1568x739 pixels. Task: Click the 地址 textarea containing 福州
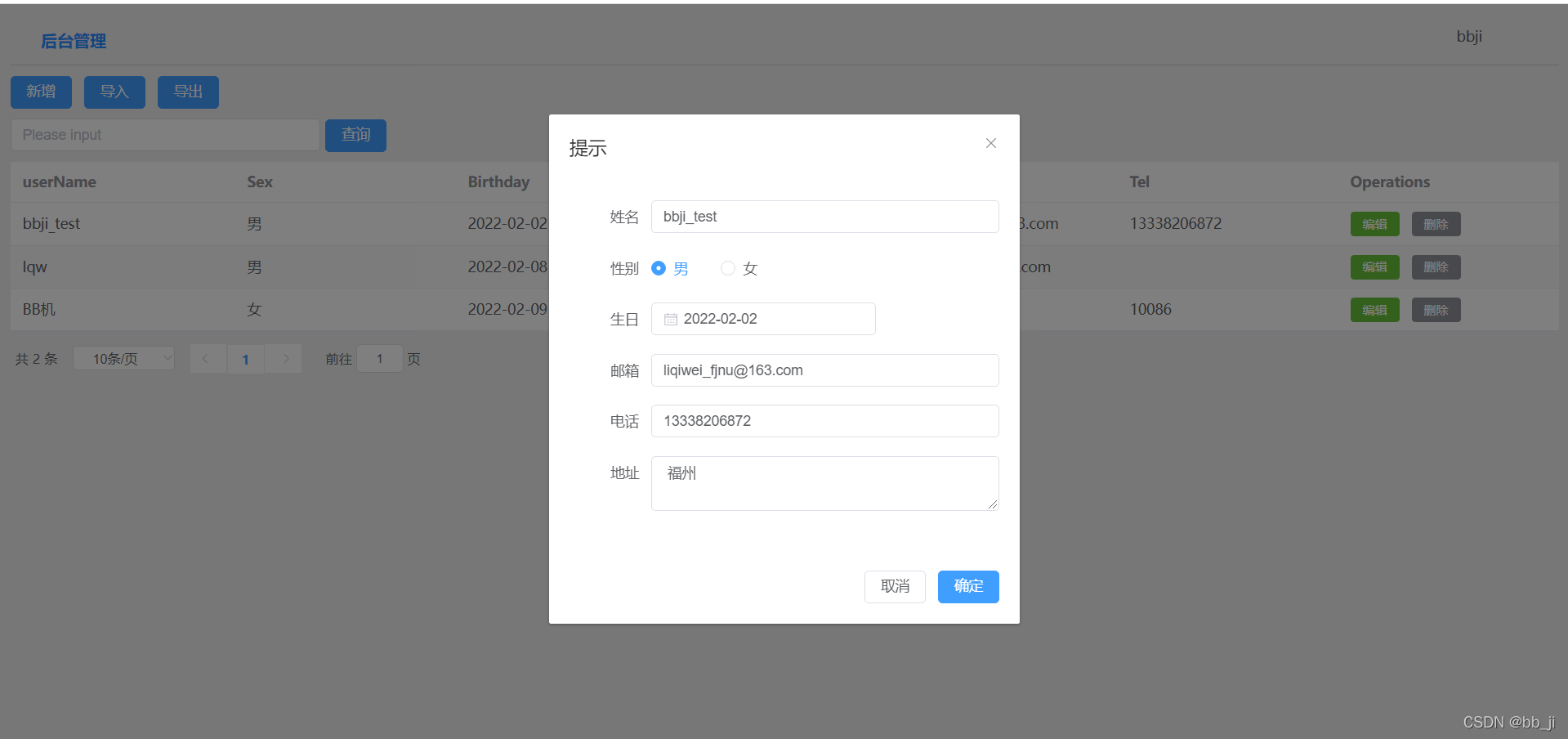tap(824, 483)
